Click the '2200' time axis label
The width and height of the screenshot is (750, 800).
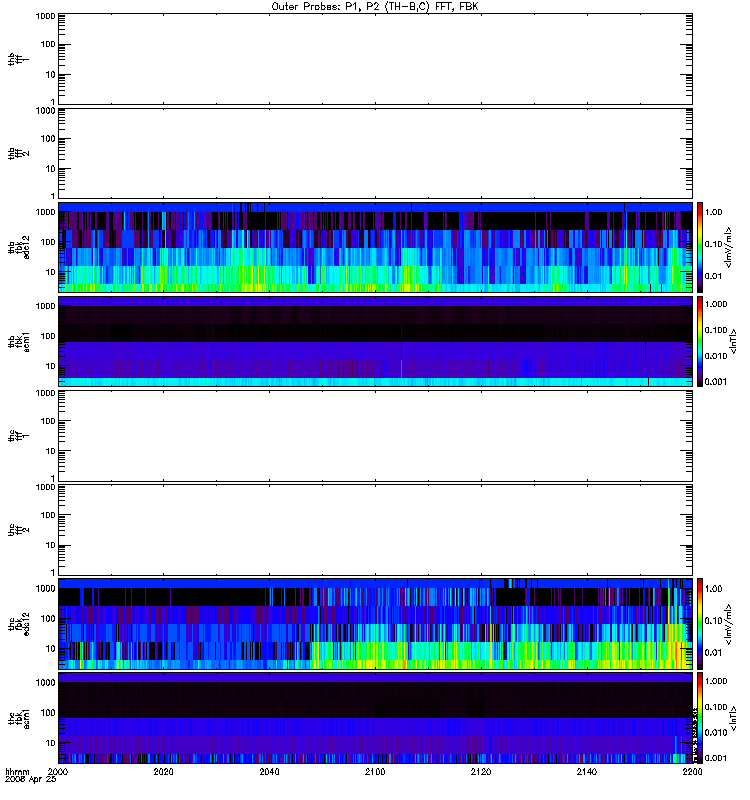point(692,772)
